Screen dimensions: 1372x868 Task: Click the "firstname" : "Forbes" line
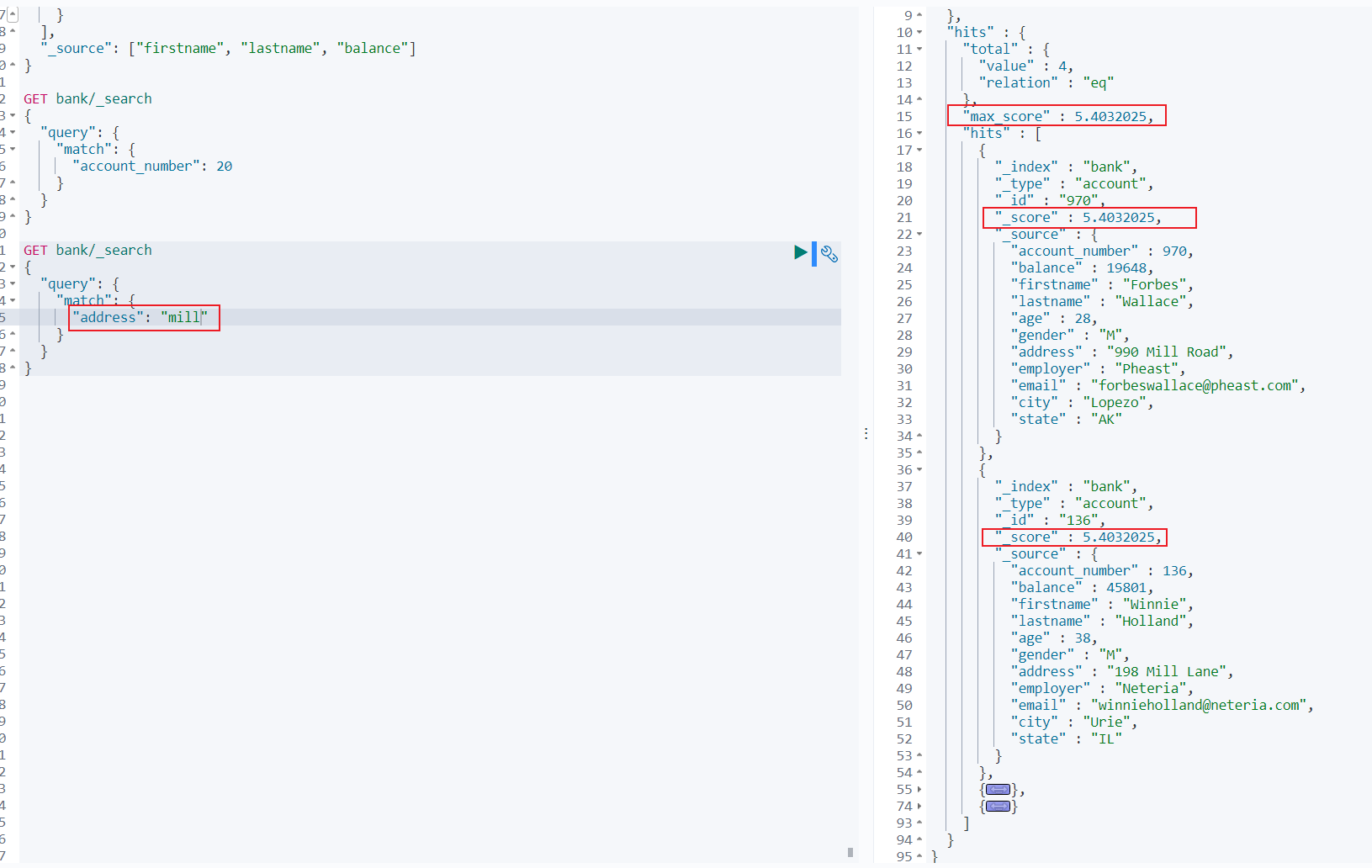tap(1102, 284)
